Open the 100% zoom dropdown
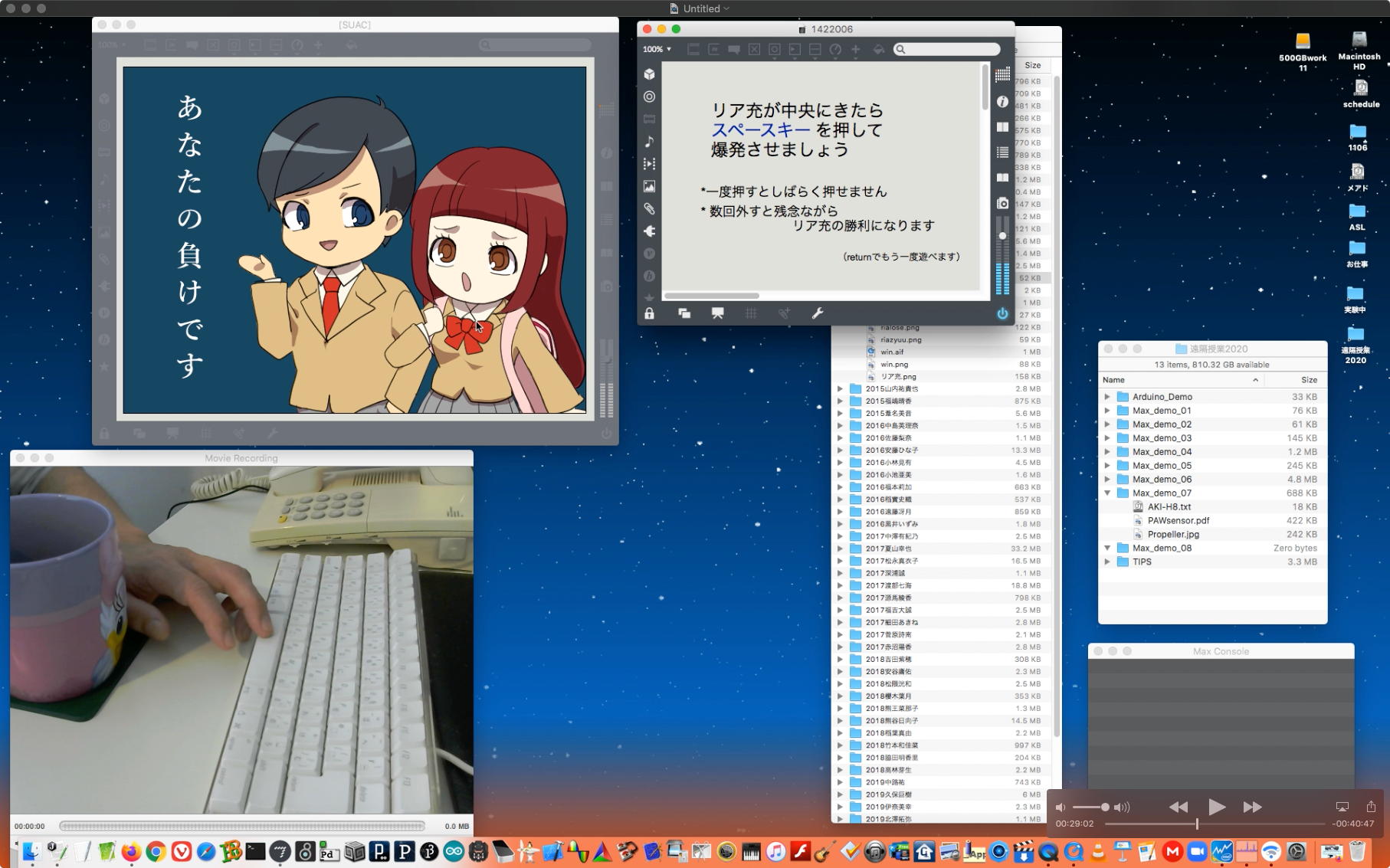 pos(657,49)
